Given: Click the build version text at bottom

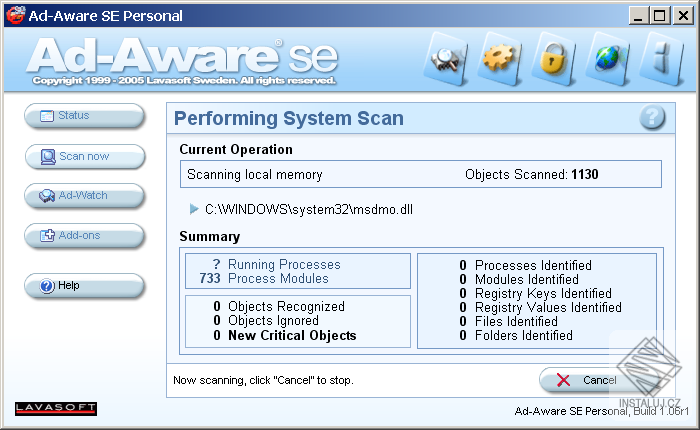Looking at the screenshot, I should click(601, 411).
